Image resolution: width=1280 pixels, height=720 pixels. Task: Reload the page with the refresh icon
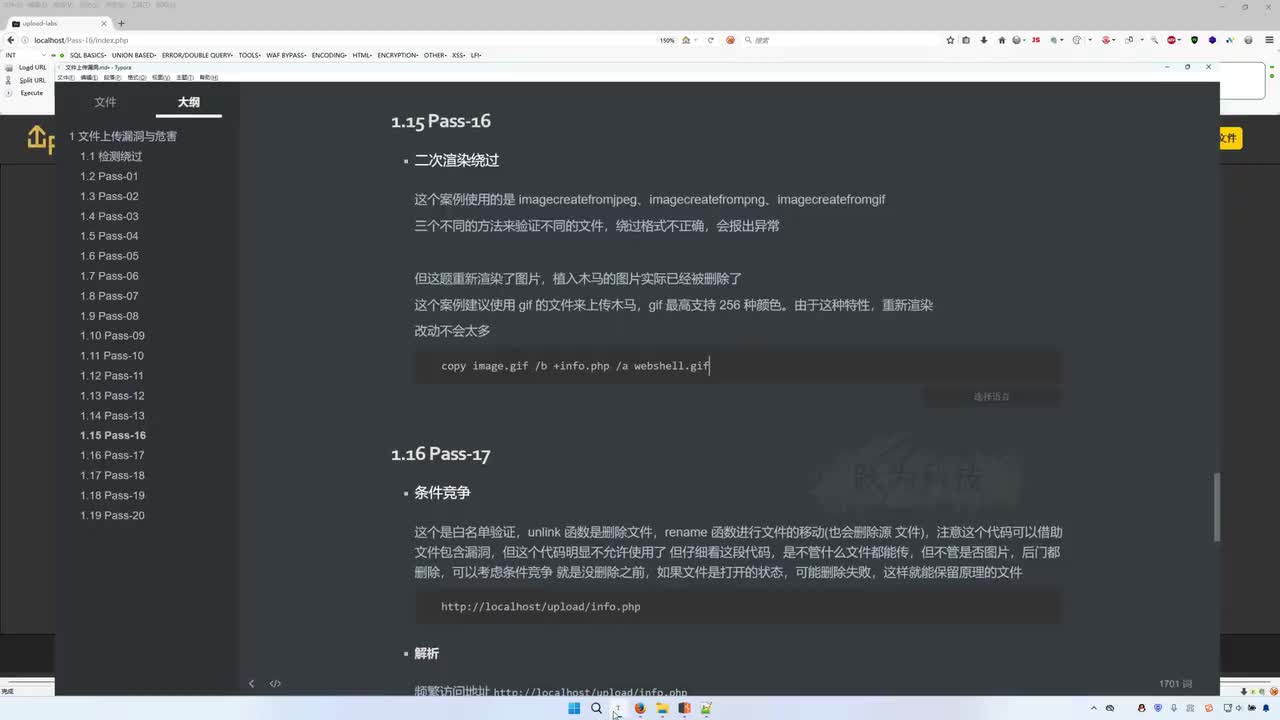tap(711, 40)
